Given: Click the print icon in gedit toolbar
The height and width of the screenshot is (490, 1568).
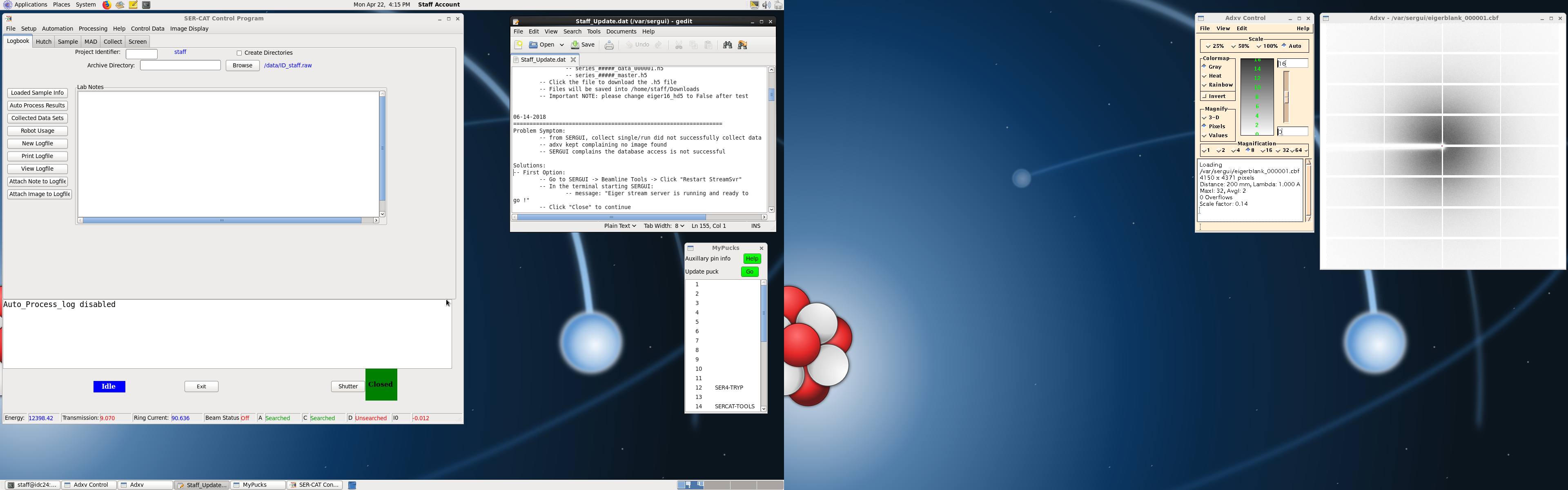Looking at the screenshot, I should [609, 45].
